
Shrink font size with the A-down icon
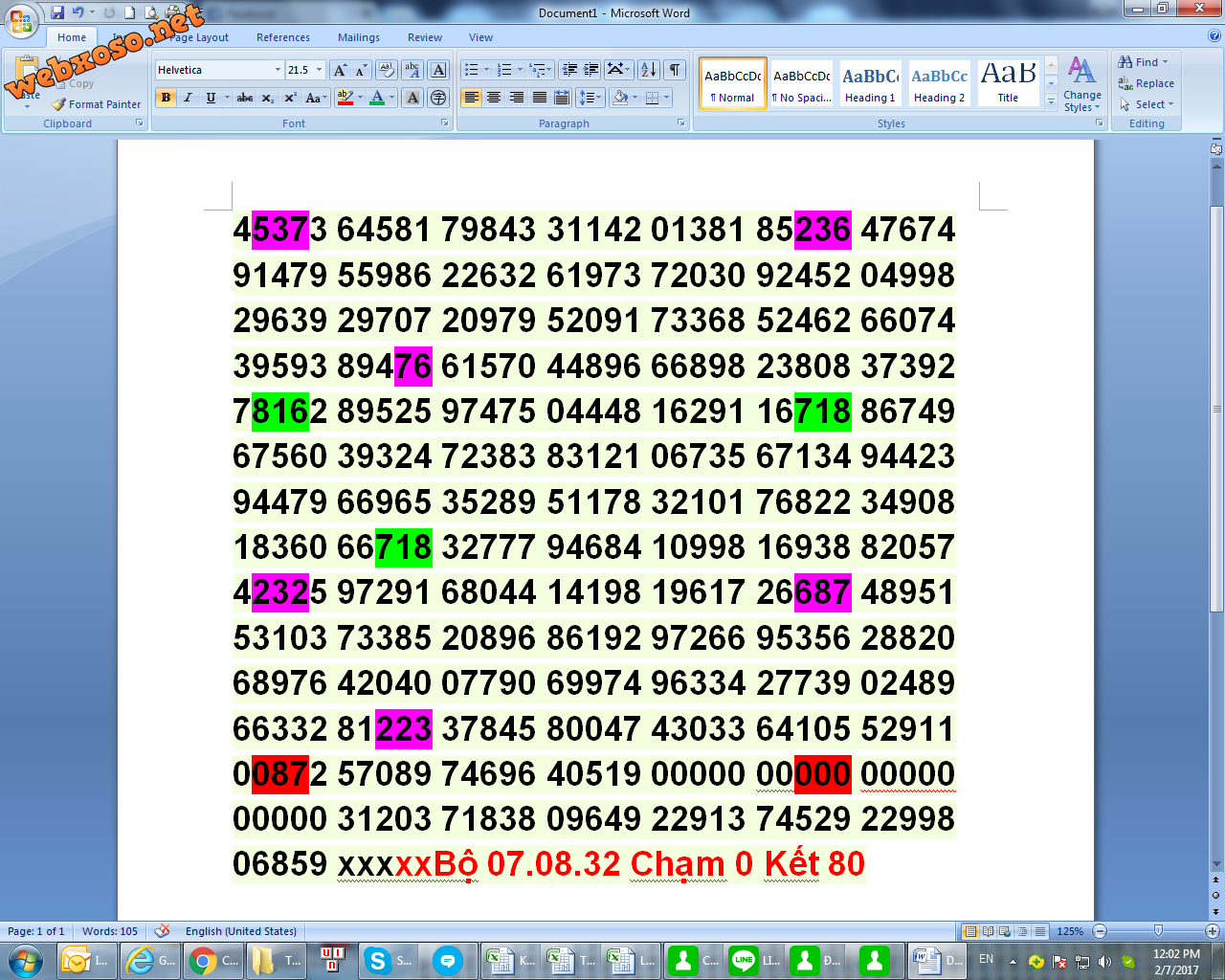pyautogui.click(x=361, y=70)
